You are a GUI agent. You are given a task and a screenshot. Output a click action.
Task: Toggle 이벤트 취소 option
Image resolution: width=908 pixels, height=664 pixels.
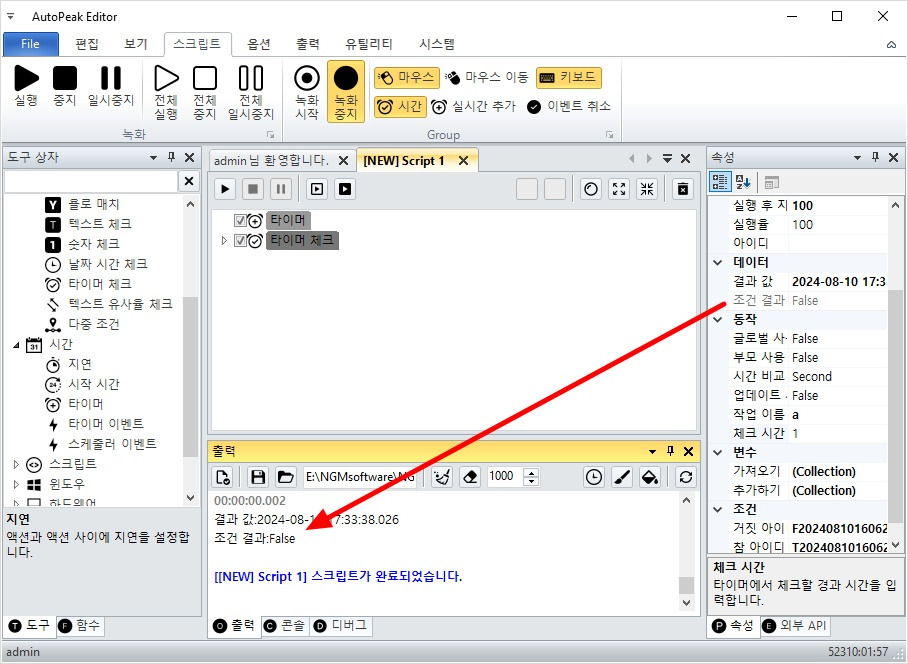pyautogui.click(x=569, y=107)
